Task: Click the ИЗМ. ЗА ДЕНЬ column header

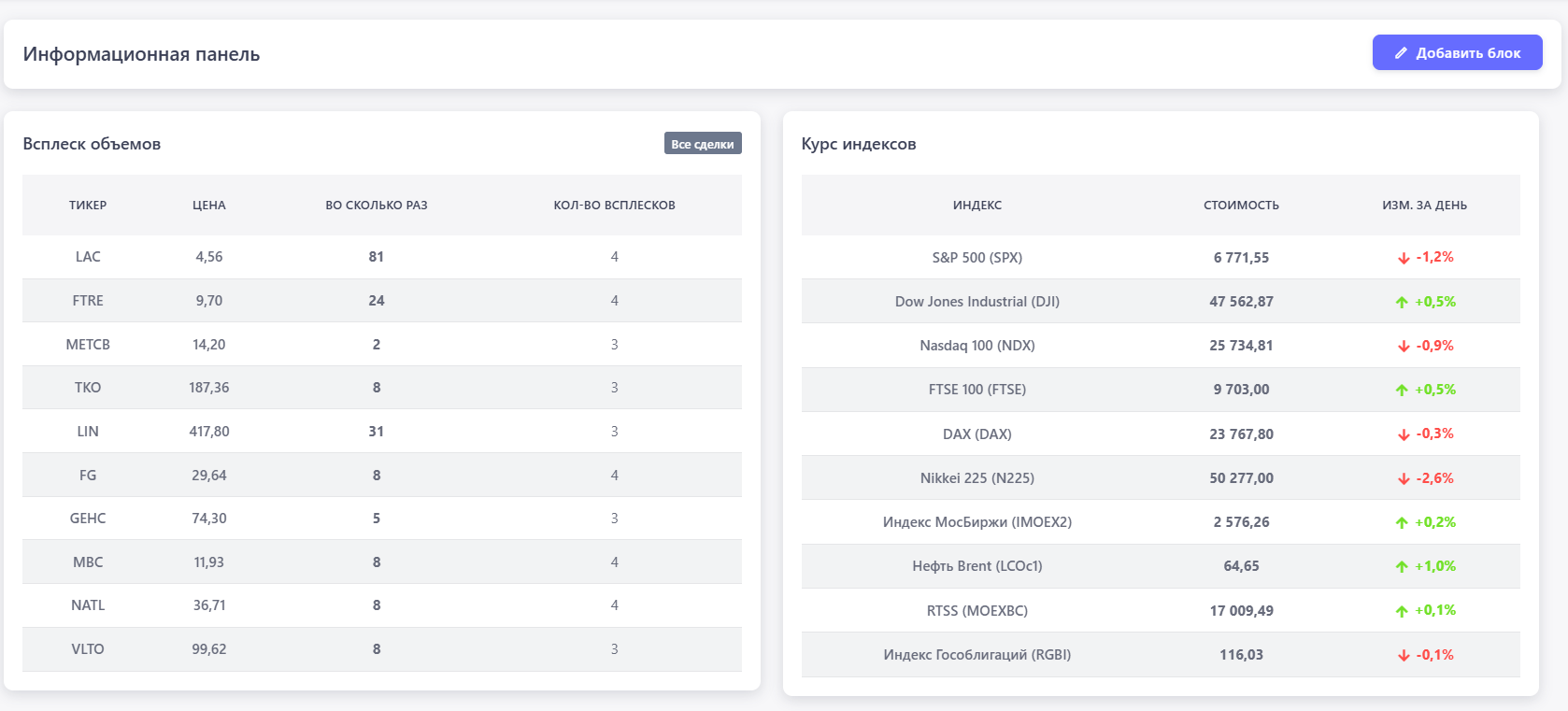Action: click(x=1424, y=206)
